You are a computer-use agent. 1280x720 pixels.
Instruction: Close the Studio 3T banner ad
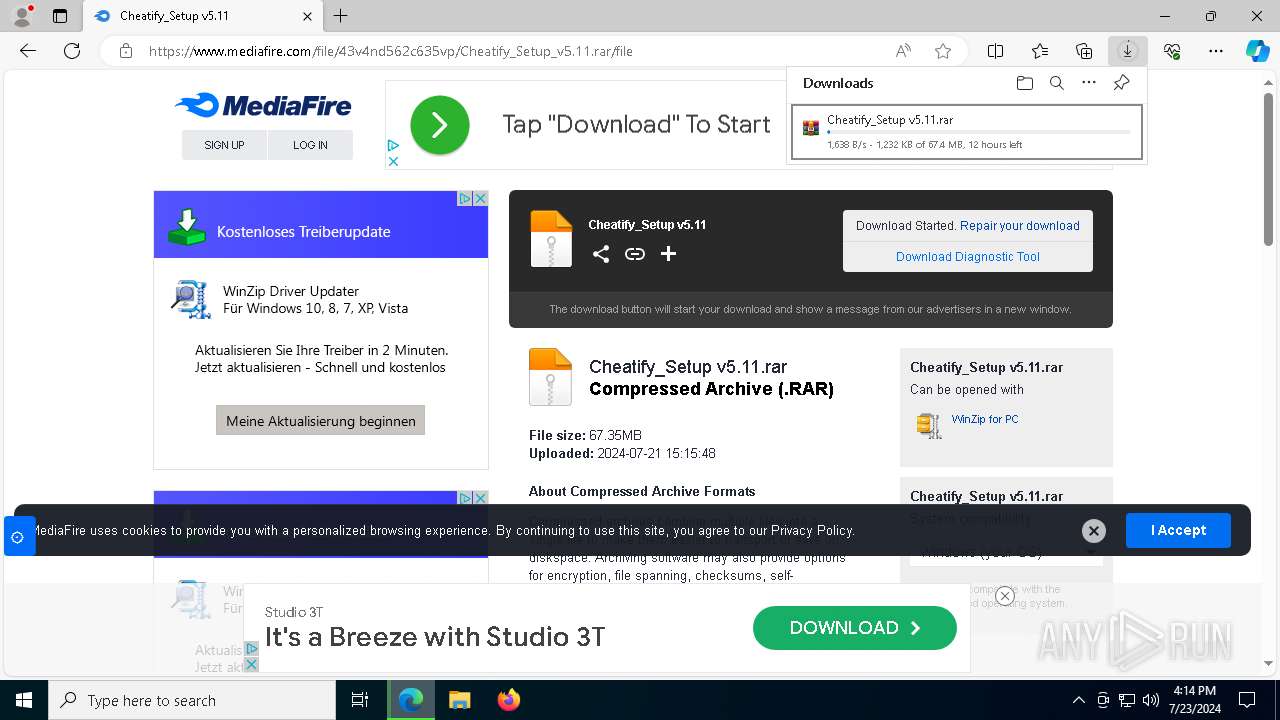pos(1005,596)
